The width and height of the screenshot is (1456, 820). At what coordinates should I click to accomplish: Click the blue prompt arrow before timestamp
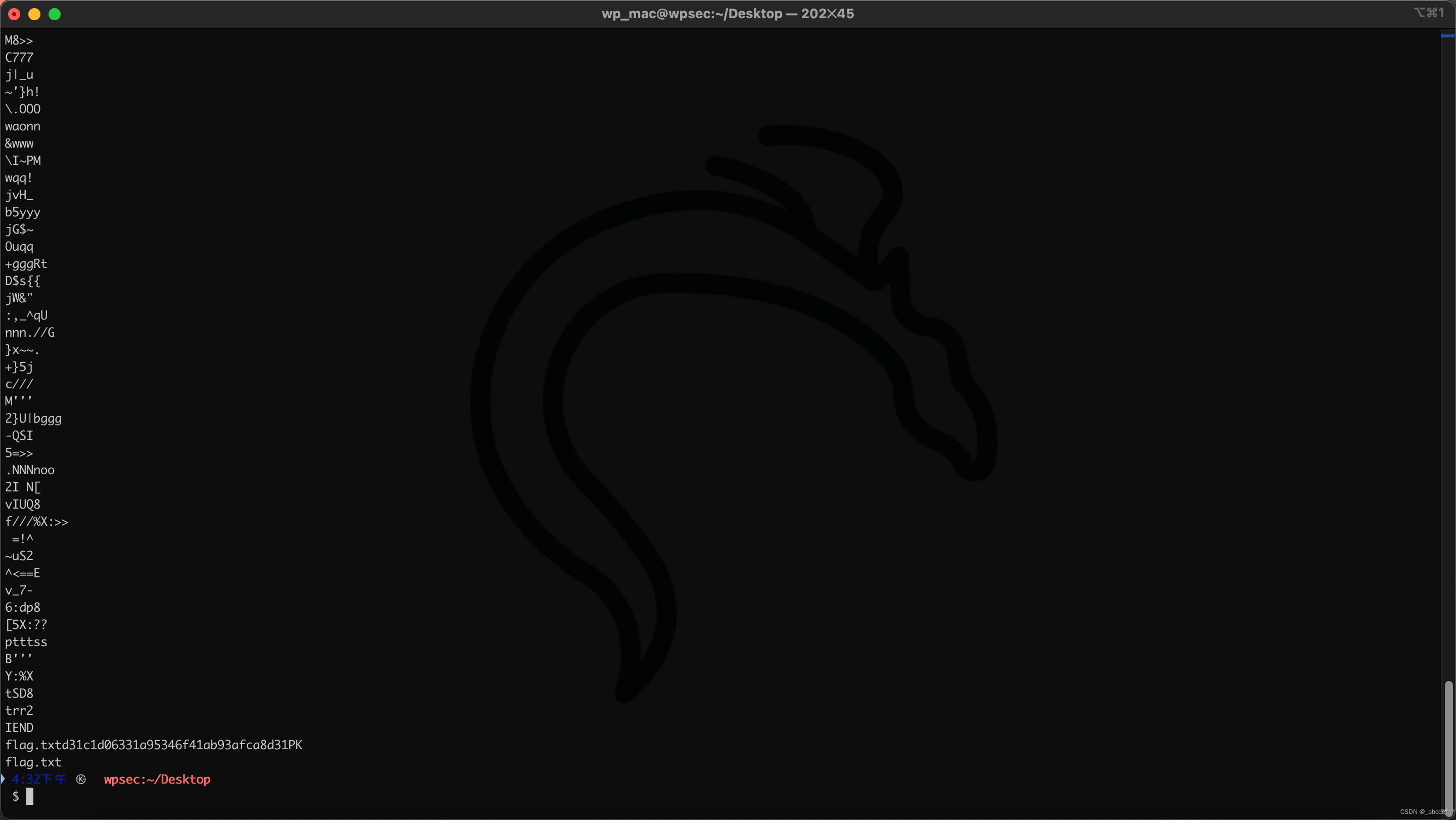pos(3,780)
